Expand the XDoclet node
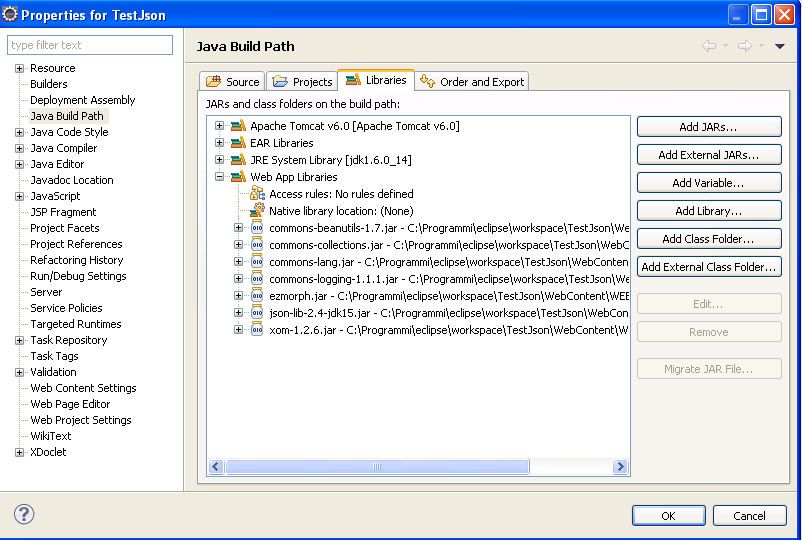The height and width of the screenshot is (541, 802). (x=19, y=453)
